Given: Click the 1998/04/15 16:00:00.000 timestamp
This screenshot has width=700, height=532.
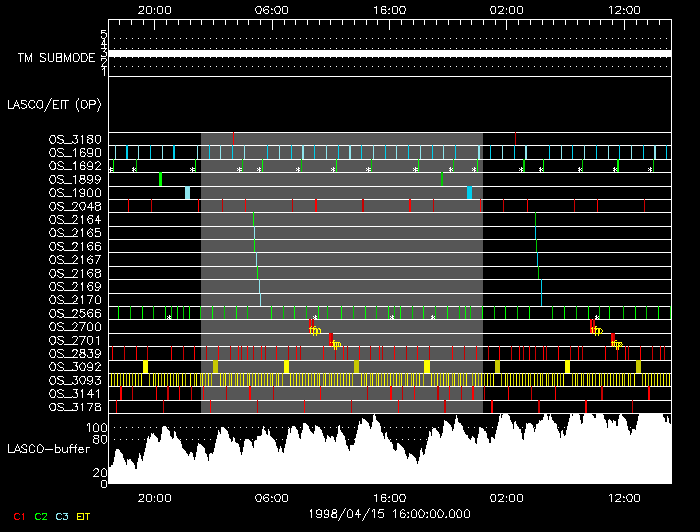Looking at the screenshot, I should [390, 514].
